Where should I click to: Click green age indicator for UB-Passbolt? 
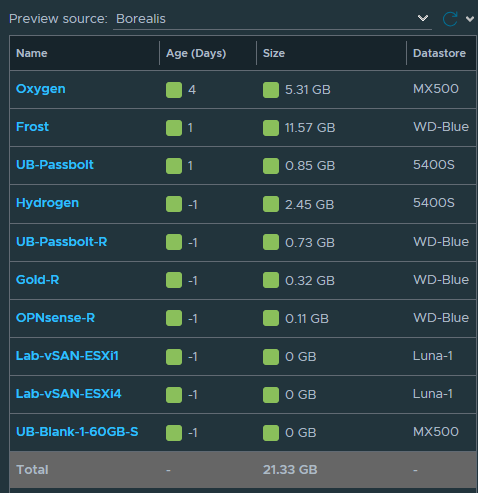[x=174, y=166]
